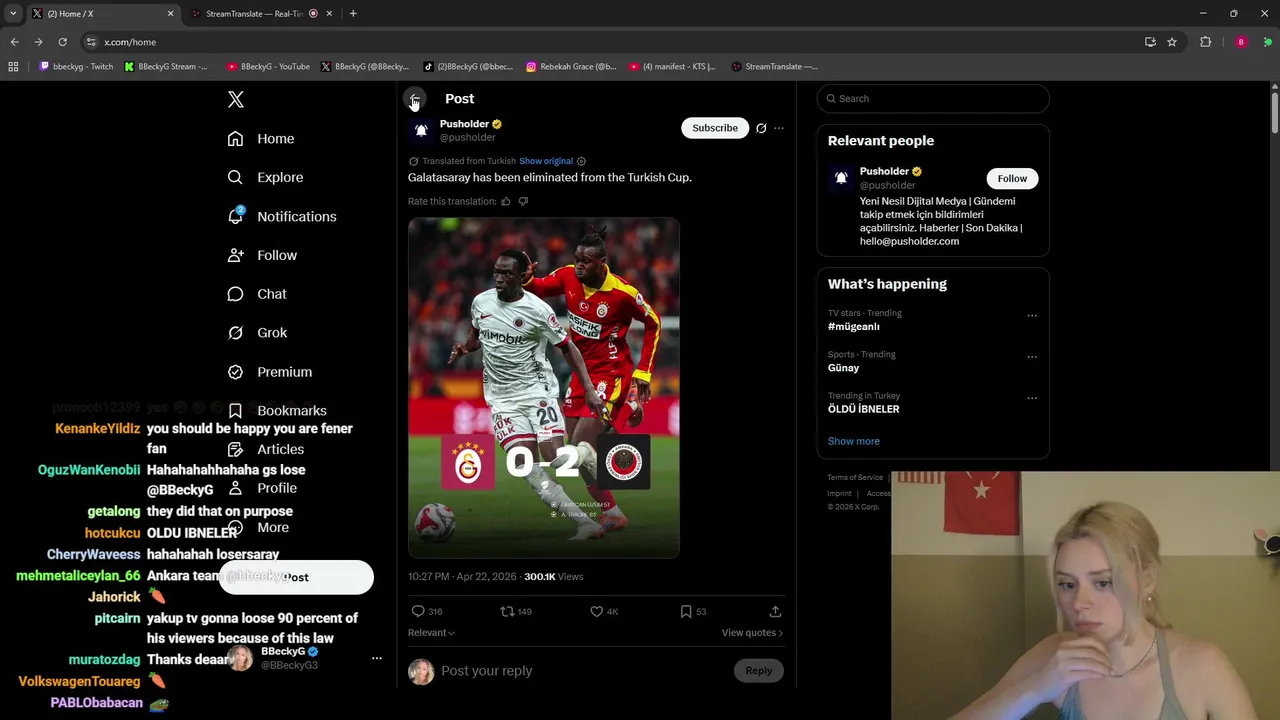1280x720 pixels.
Task: Follow Pusholder in Relevant people
Action: (x=1012, y=179)
